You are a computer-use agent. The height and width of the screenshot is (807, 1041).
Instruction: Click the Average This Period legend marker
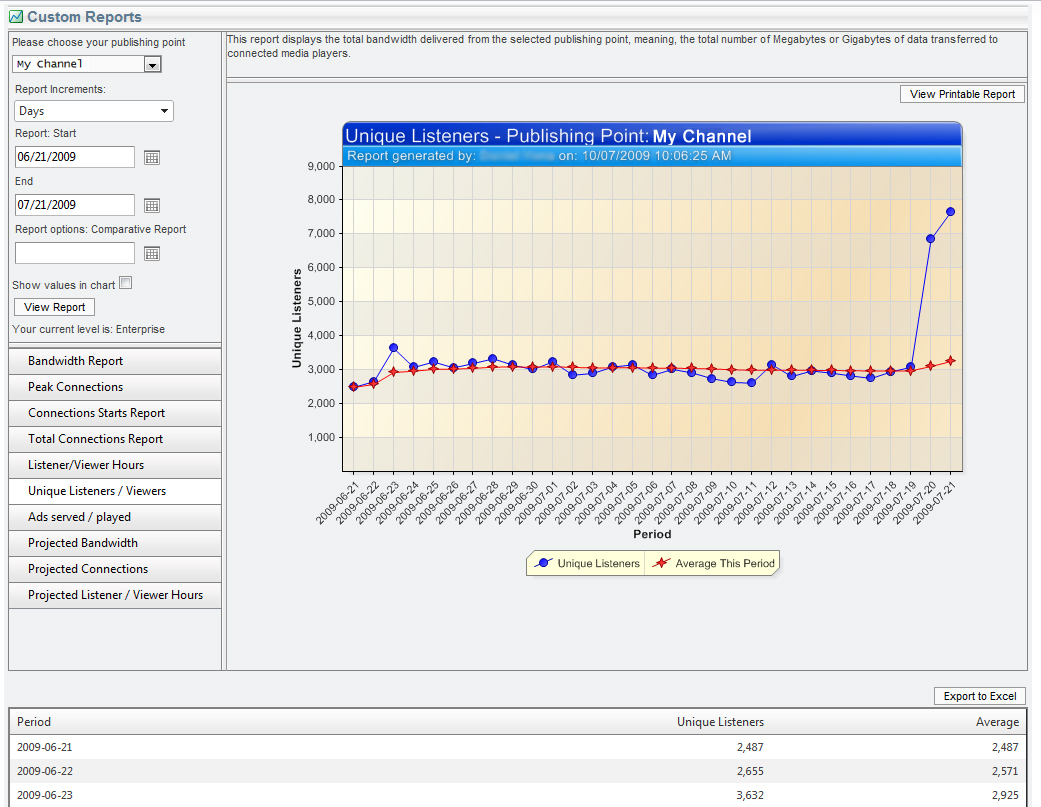coord(661,564)
